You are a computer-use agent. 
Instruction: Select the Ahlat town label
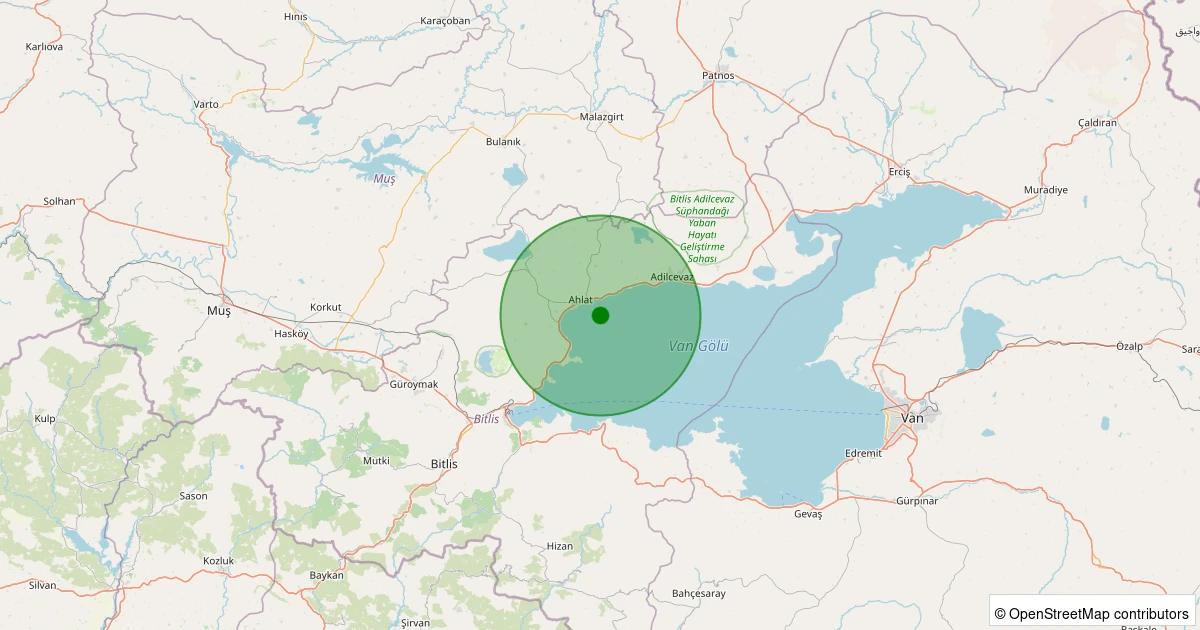[580, 300]
